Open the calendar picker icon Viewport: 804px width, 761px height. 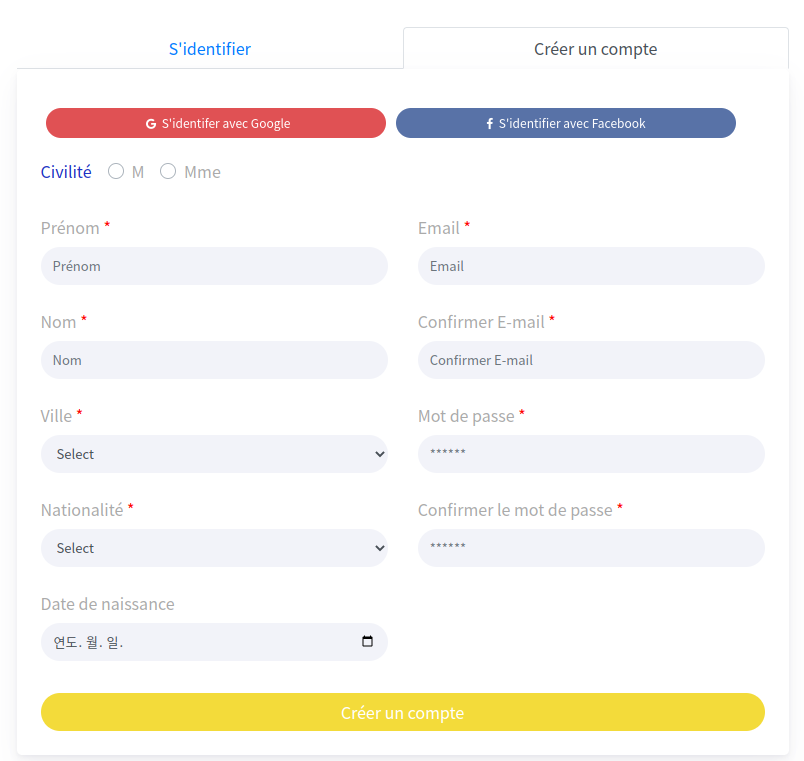[x=367, y=642]
